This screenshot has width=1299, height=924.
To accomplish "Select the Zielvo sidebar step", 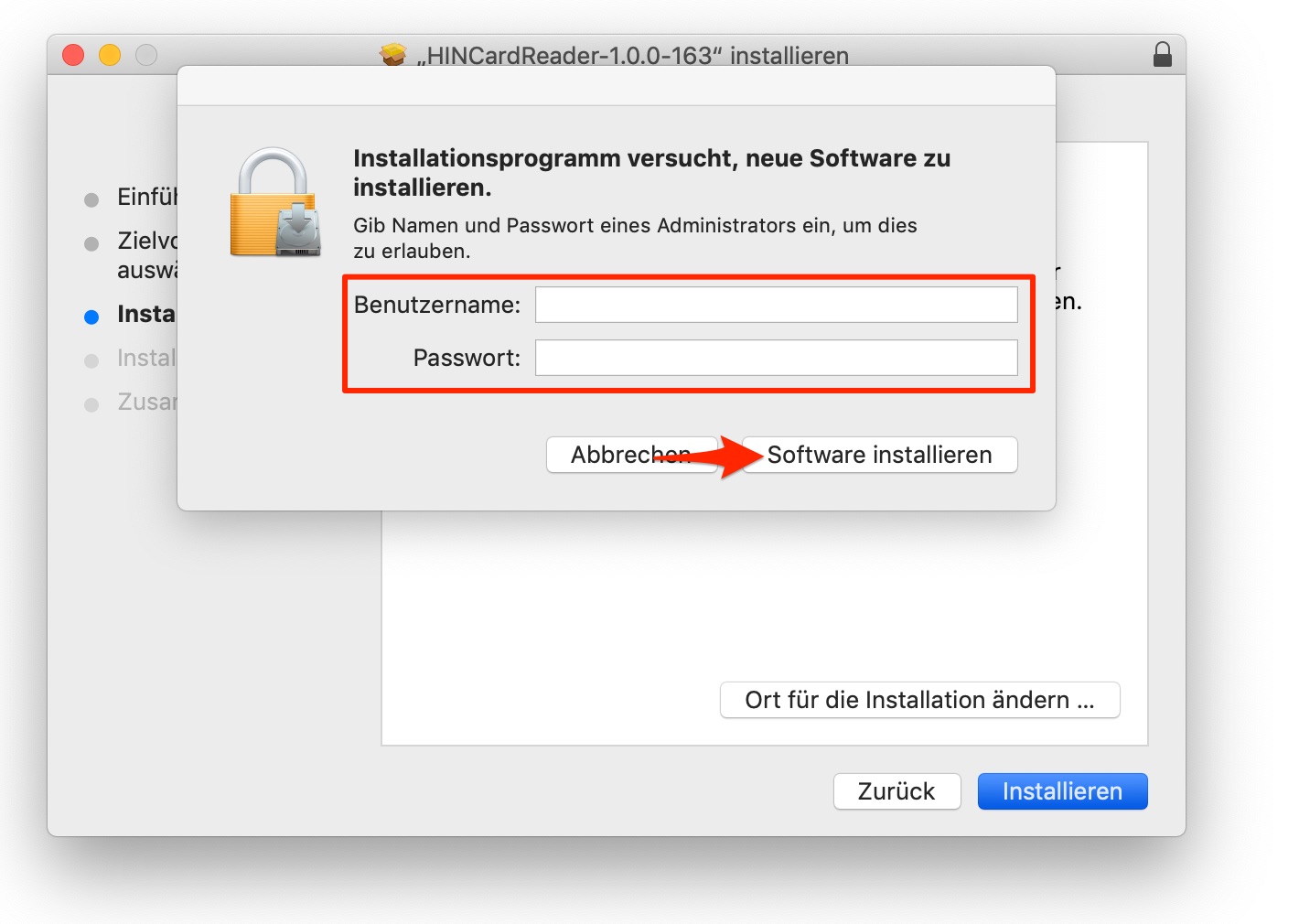I will [x=146, y=255].
